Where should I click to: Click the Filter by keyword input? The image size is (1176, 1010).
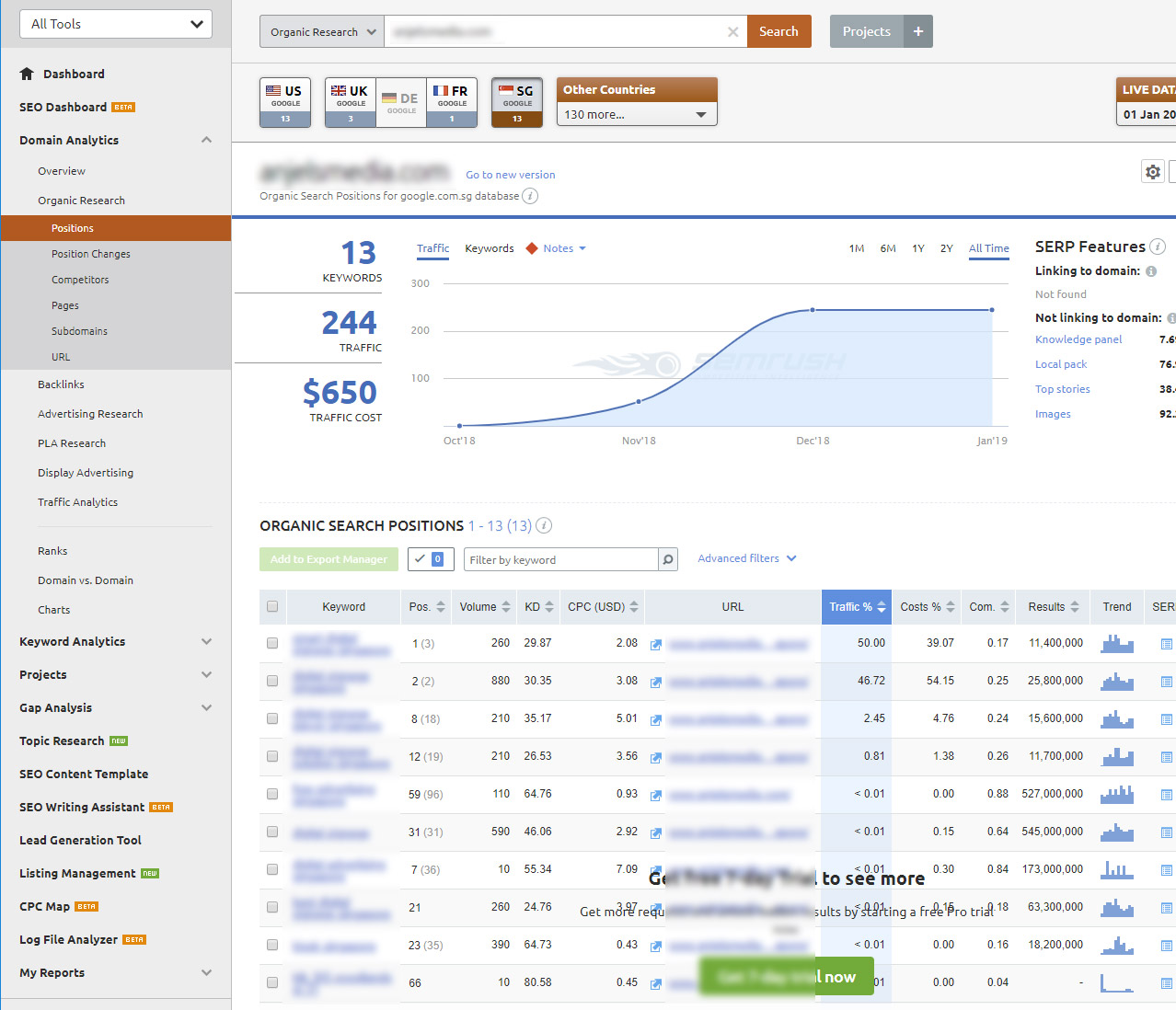pos(561,559)
